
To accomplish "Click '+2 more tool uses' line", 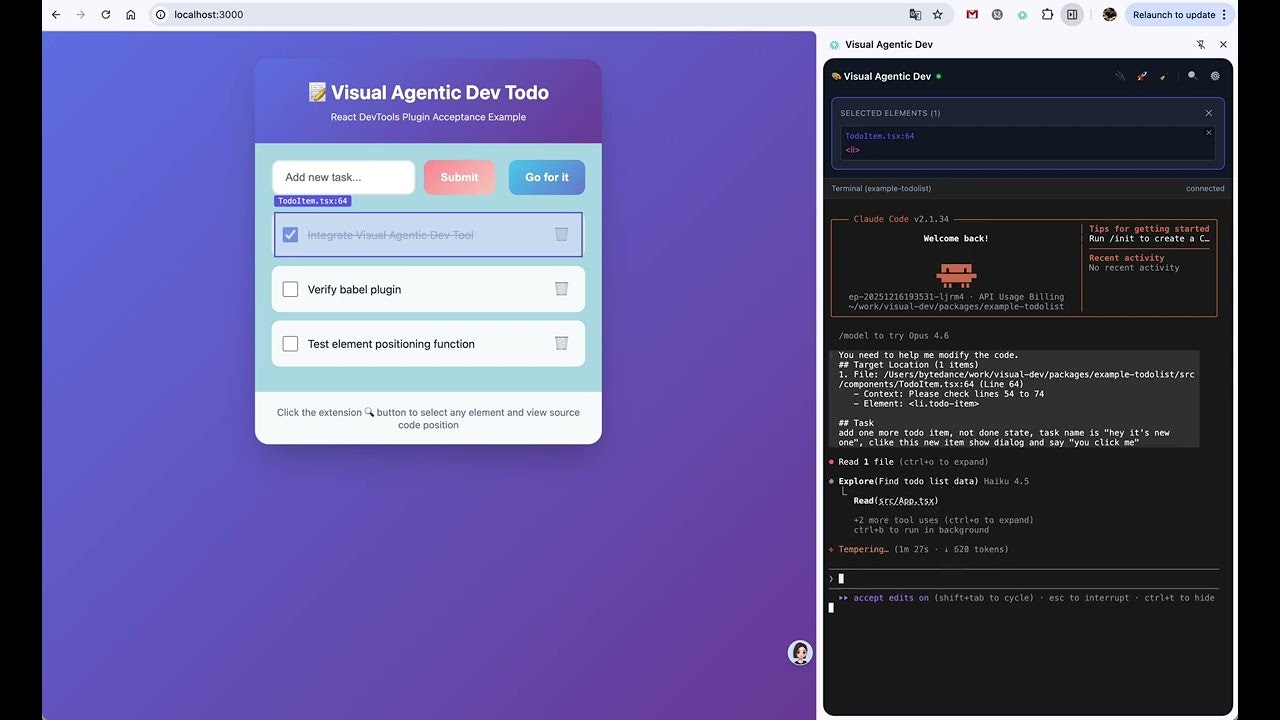I will (x=943, y=520).
